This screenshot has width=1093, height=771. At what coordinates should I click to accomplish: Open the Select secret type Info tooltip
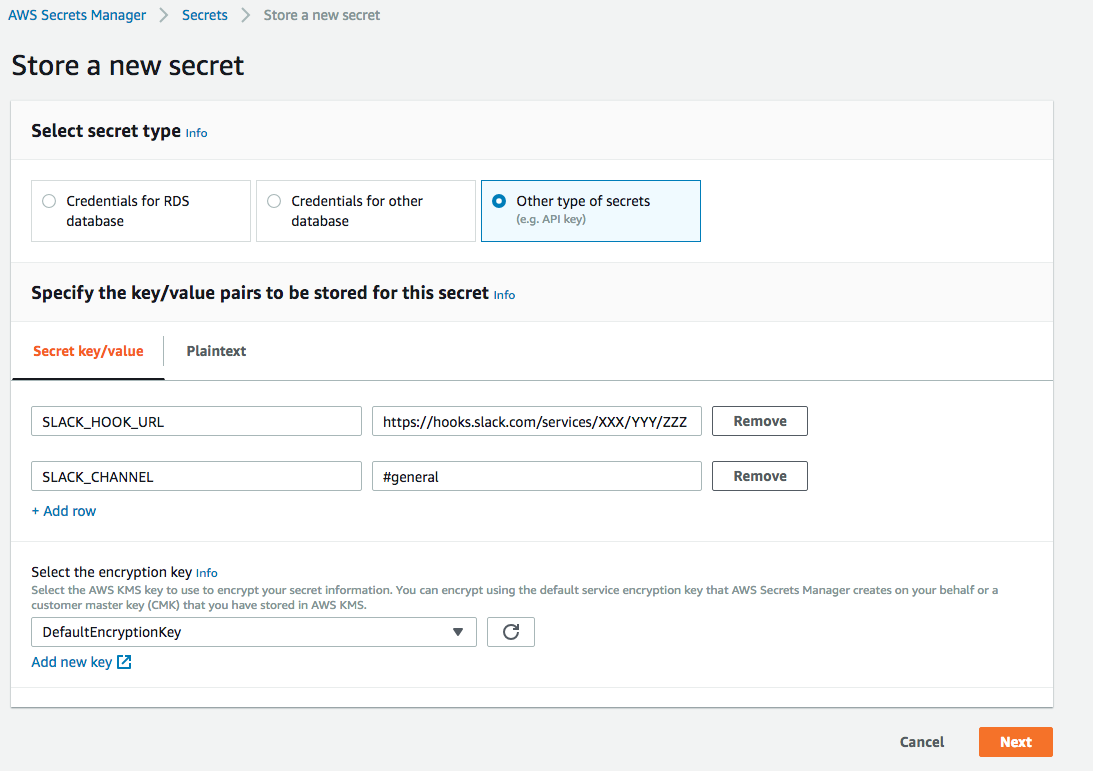(x=196, y=132)
